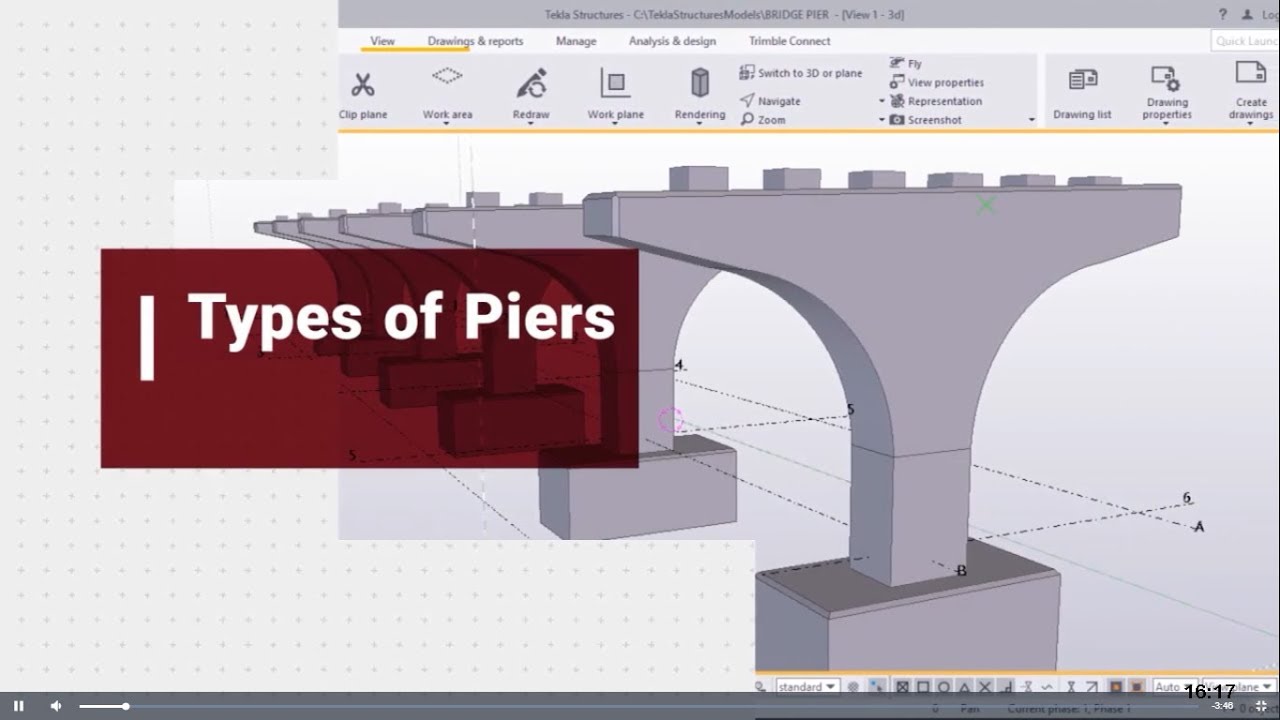Screen dimensions: 1280x720
Task: Click the Work area icon
Action: [x=447, y=76]
